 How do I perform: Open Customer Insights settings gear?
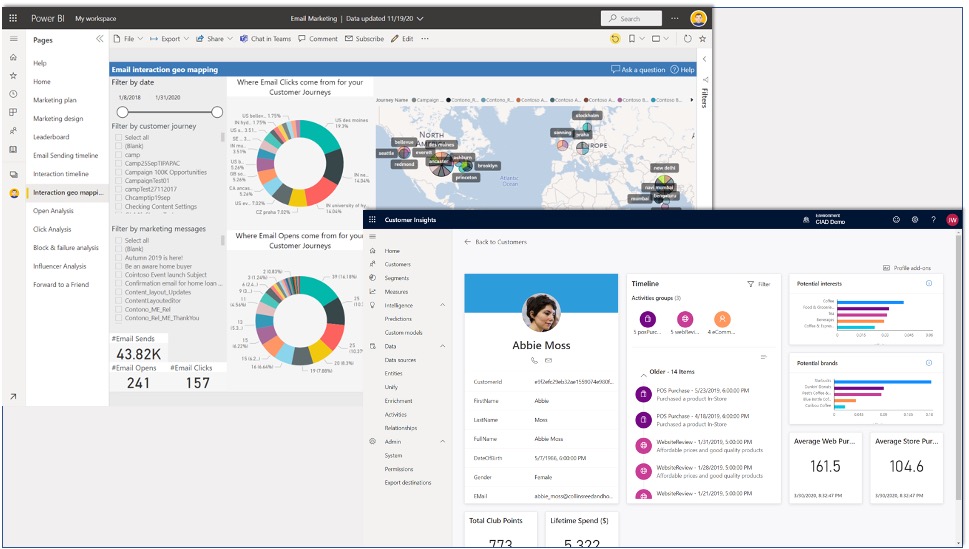pyautogui.click(x=914, y=220)
